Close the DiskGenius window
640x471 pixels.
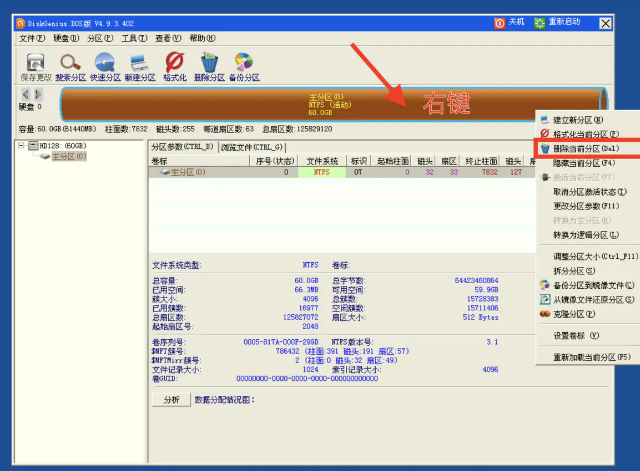605,23
